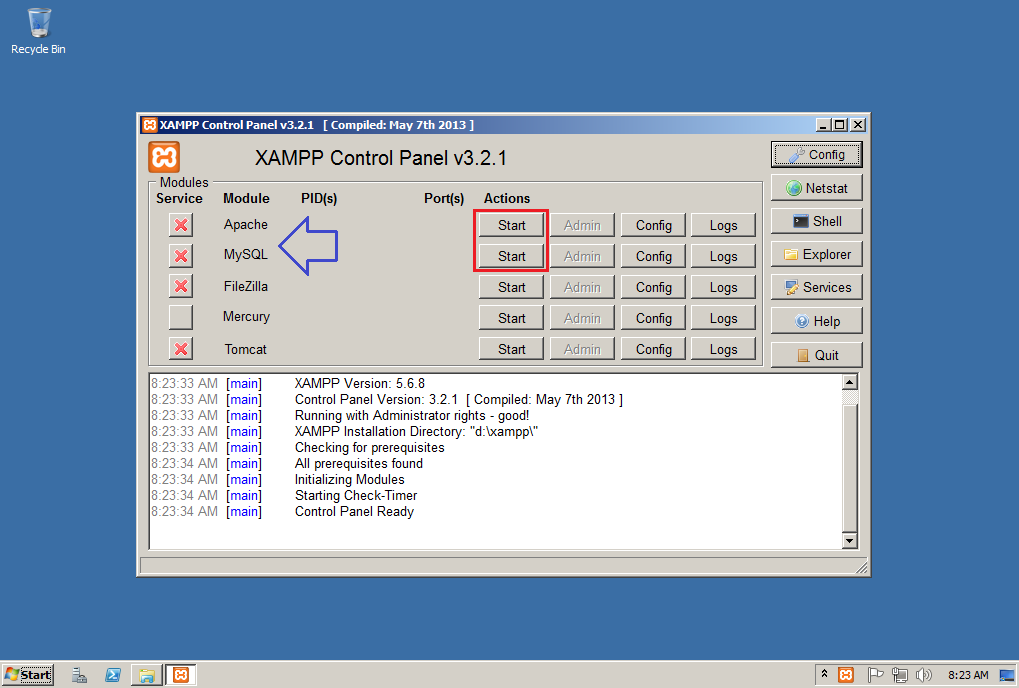Click the flag notification icon in the tray
1019x688 pixels.
coord(876,674)
